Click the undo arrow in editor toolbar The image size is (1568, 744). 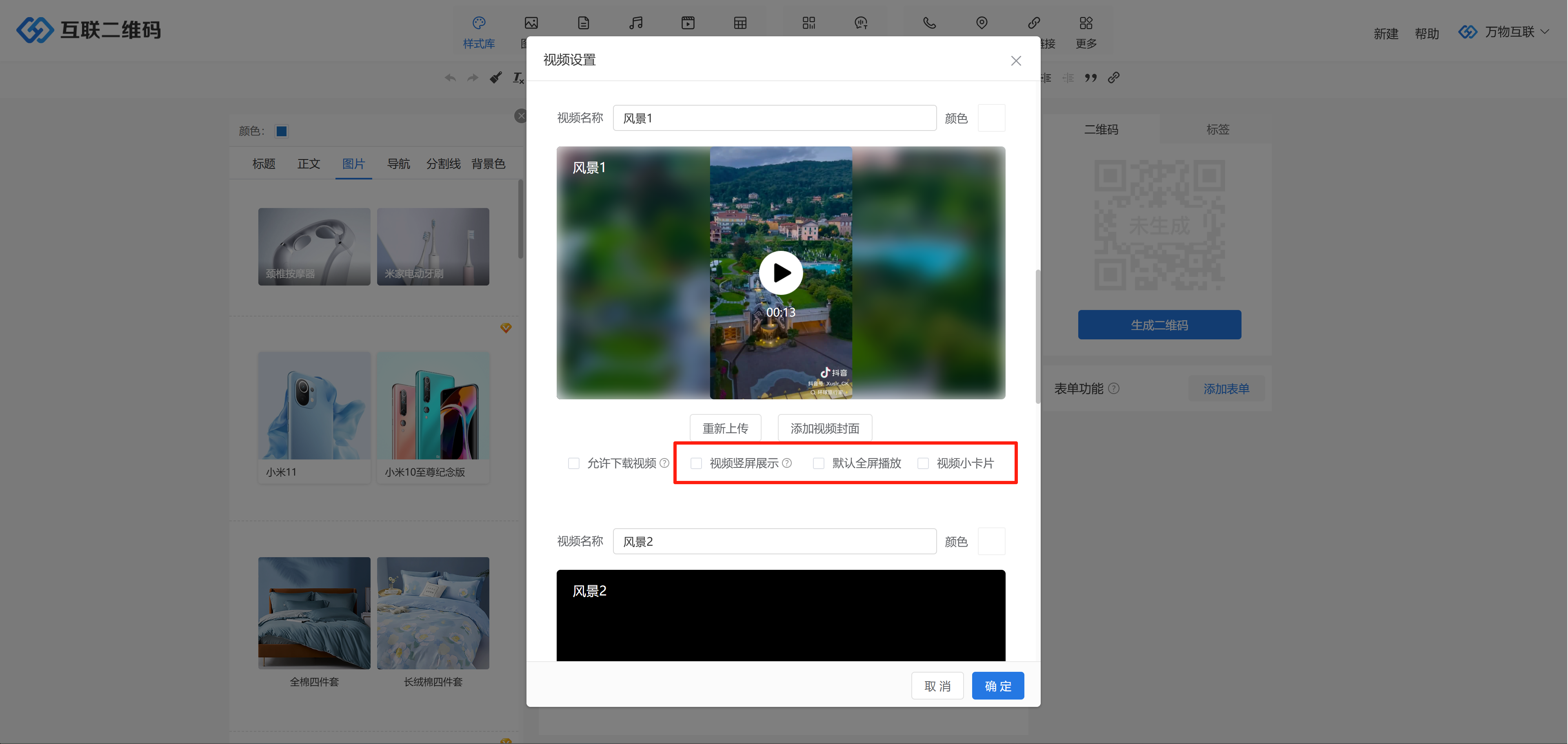point(450,78)
